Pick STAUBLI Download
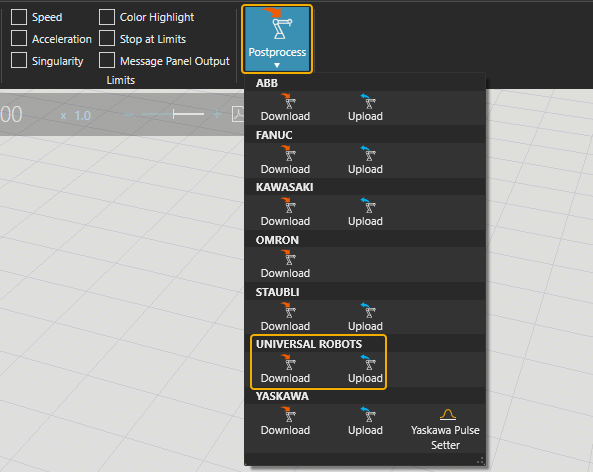Viewport: 593px width, 472px height. [285, 317]
